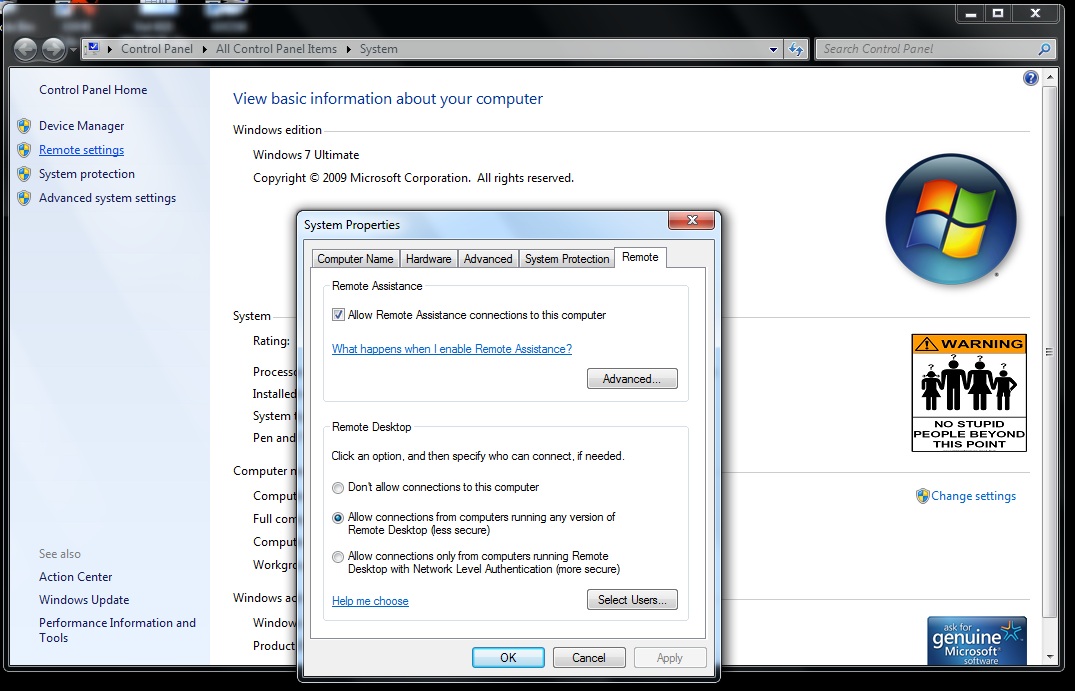The height and width of the screenshot is (691, 1075).
Task: Select Network Level Authentication only option
Action: click(338, 557)
